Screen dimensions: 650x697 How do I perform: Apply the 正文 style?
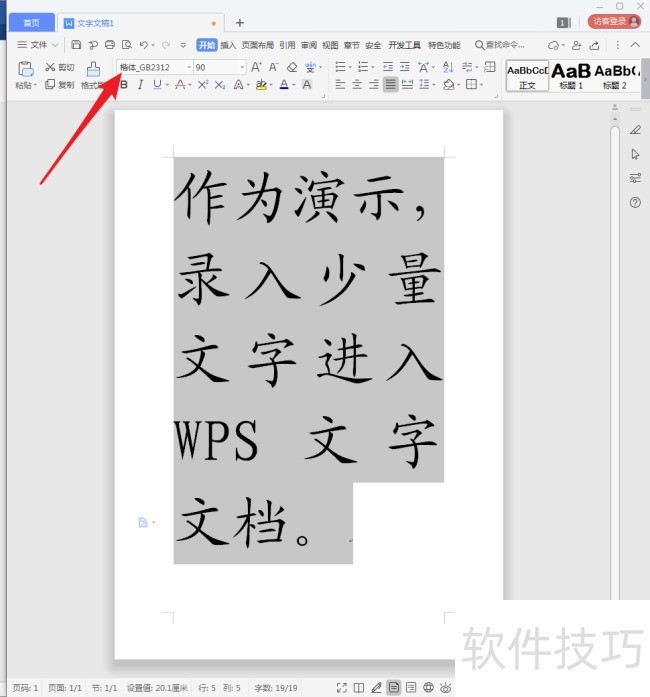[x=527, y=76]
